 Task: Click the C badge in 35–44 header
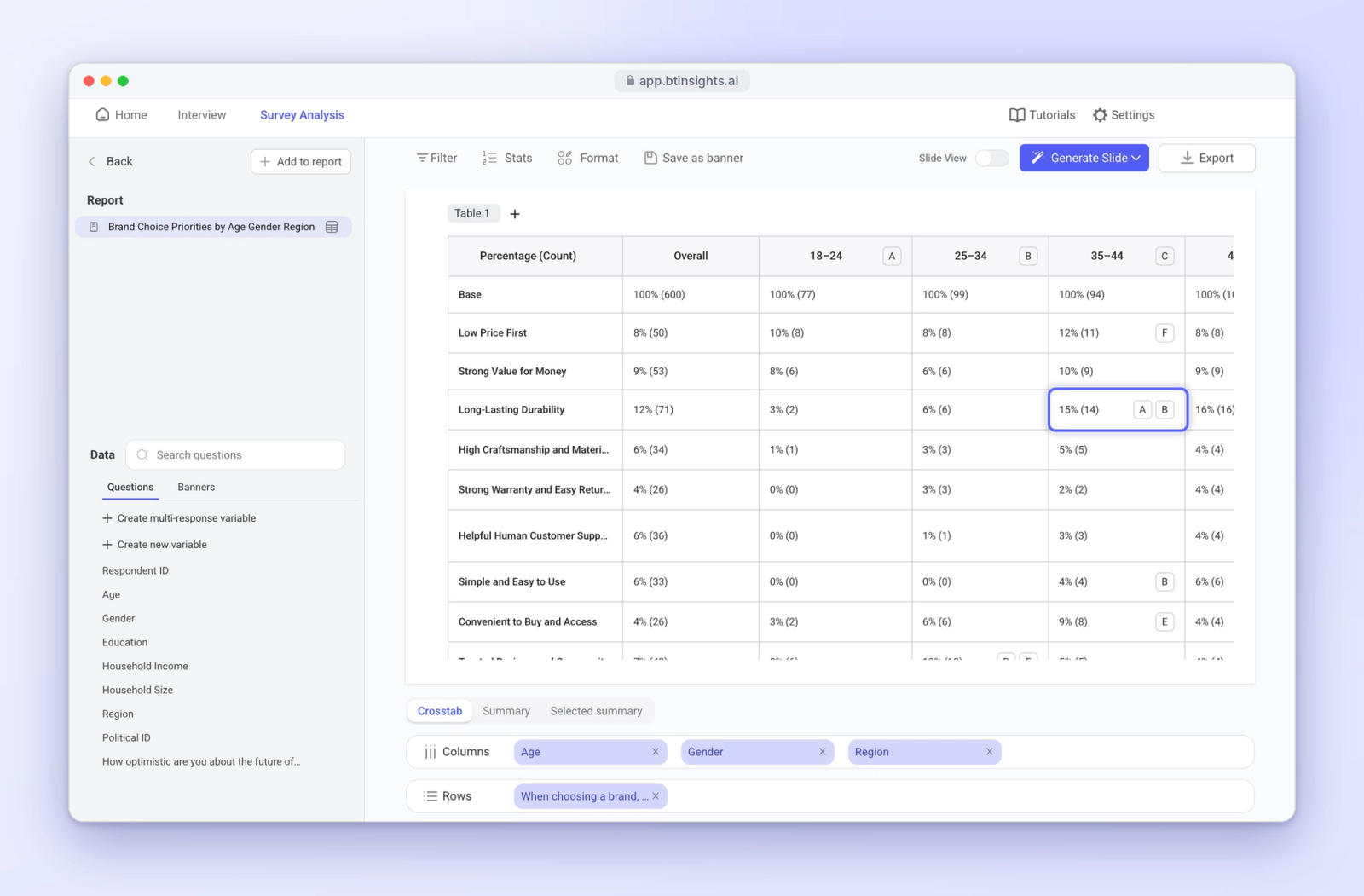1165,256
